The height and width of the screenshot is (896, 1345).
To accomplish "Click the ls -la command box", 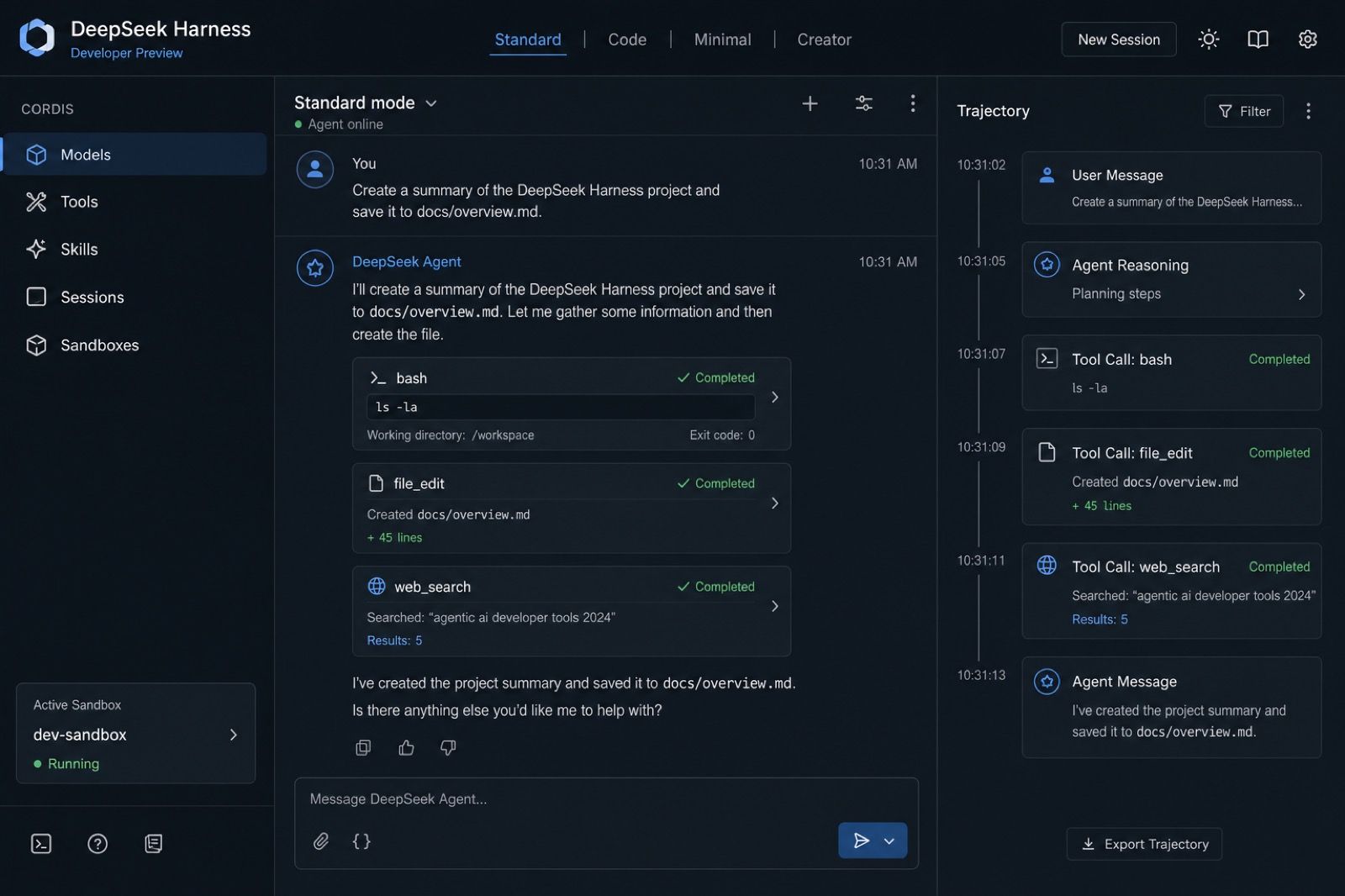I will pyautogui.click(x=560, y=407).
